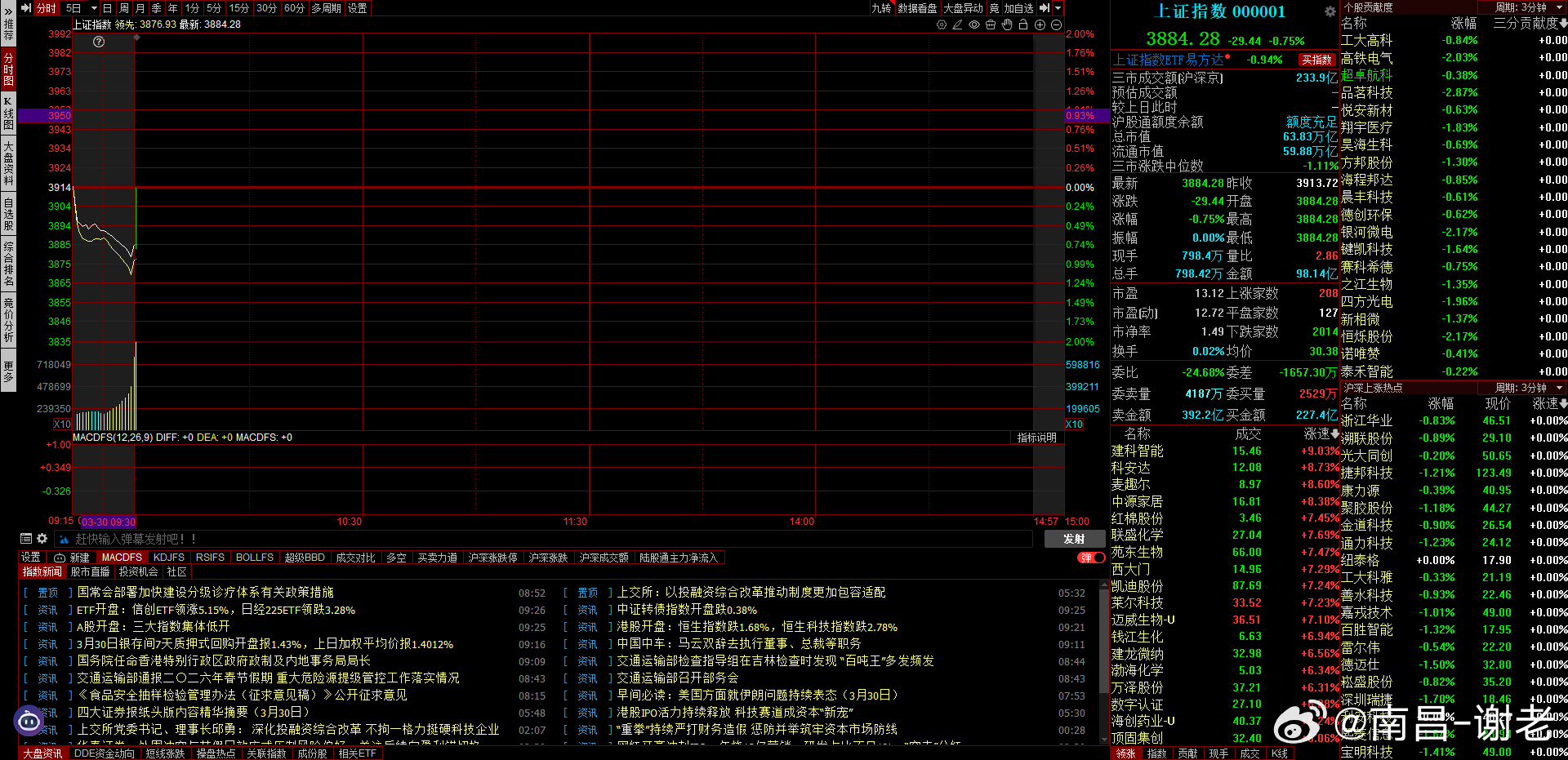Toggle the eye visibility icon above chart
Image resolution: width=1568 pixels, height=760 pixels.
click(974, 24)
